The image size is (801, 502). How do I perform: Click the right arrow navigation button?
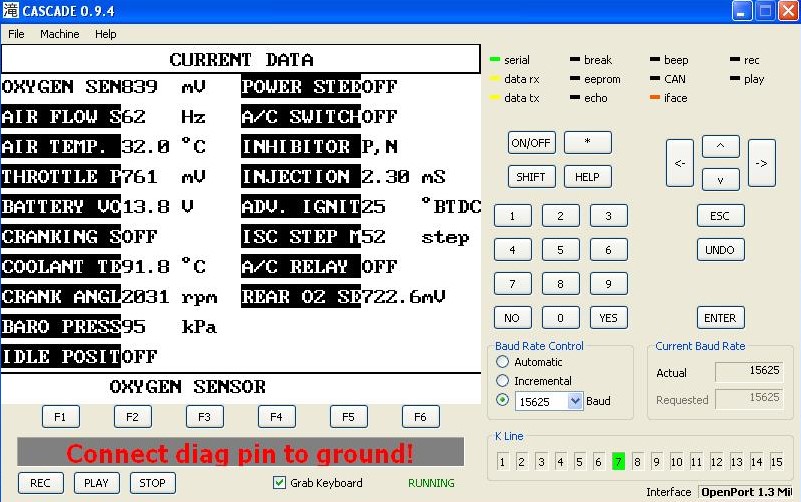762,163
